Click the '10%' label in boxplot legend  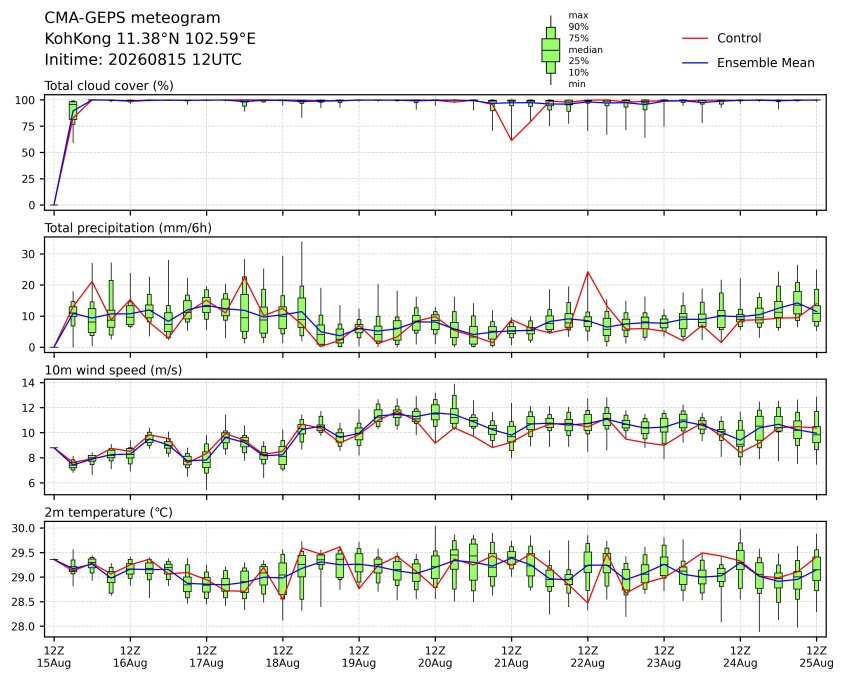click(x=578, y=72)
